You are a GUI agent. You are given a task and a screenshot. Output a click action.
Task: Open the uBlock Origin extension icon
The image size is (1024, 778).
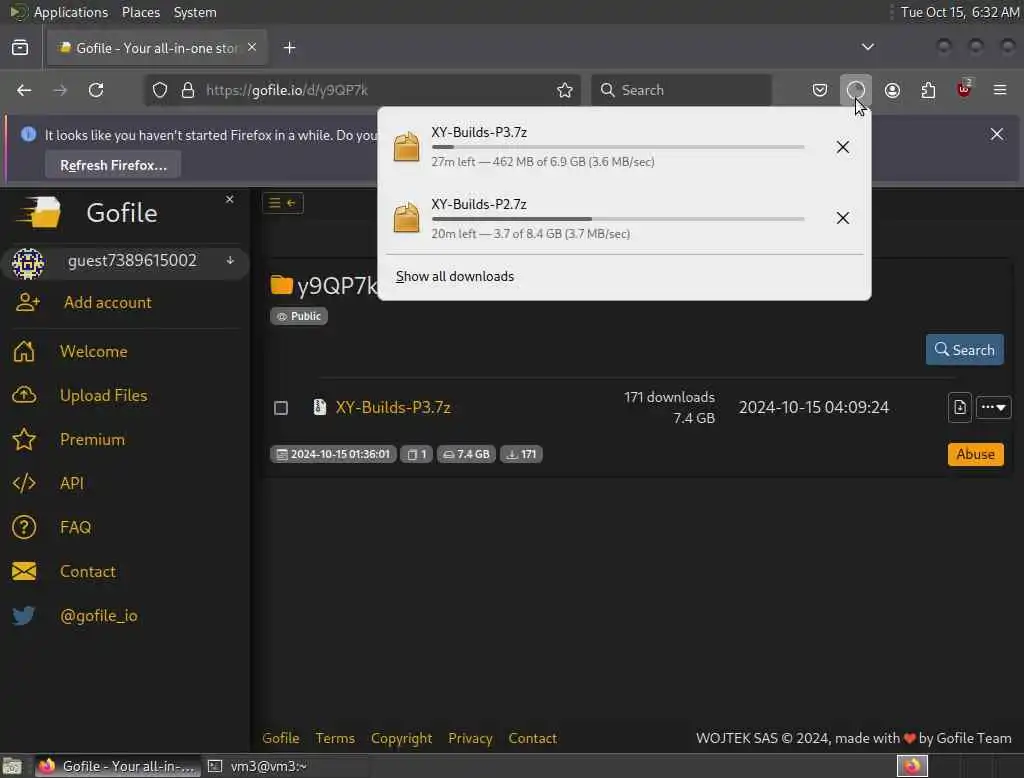pos(964,89)
